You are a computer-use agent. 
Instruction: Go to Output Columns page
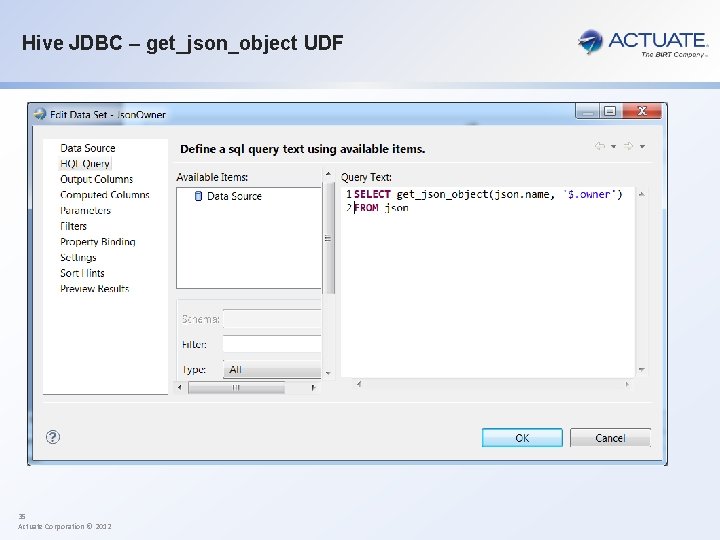coord(96,179)
